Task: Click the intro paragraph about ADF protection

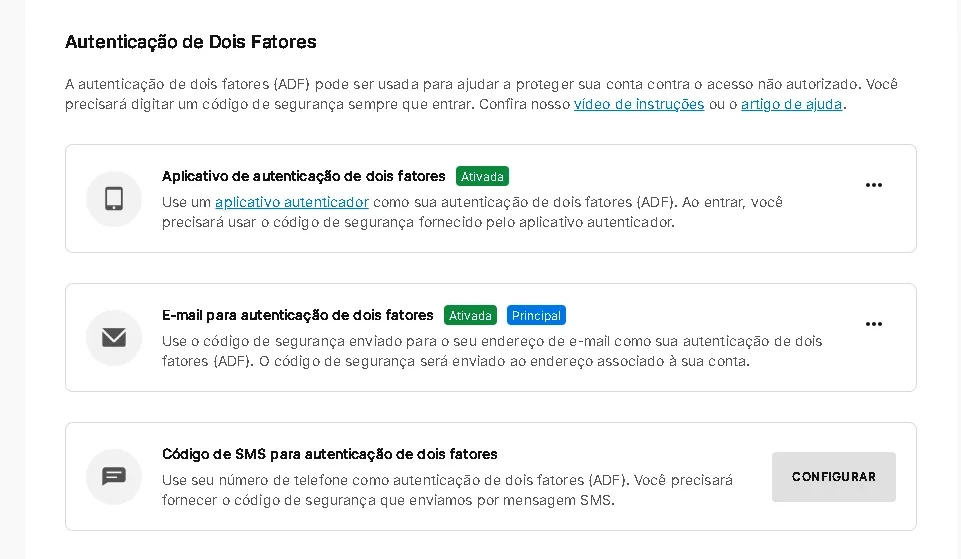Action: tap(481, 94)
